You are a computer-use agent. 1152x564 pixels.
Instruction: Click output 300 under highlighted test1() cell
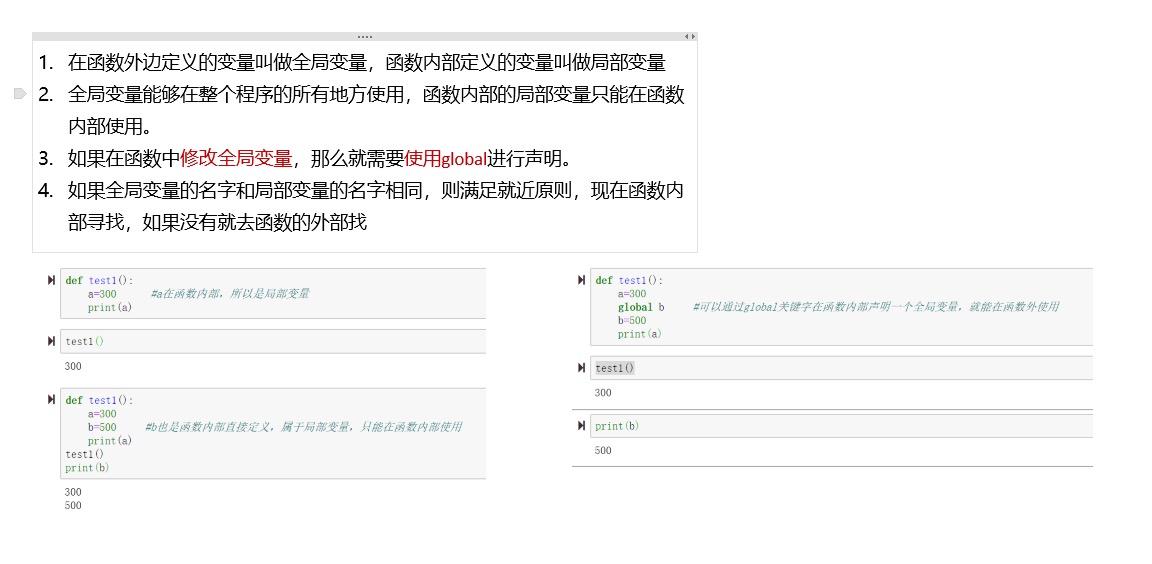603,392
